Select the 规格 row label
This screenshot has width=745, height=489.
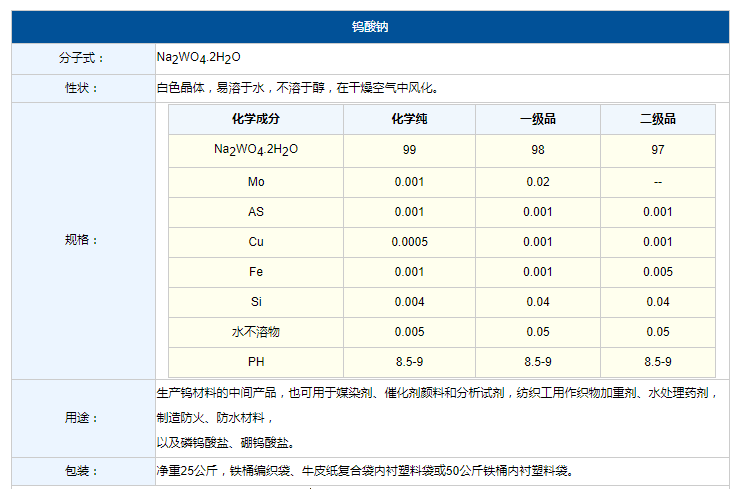click(x=81, y=240)
